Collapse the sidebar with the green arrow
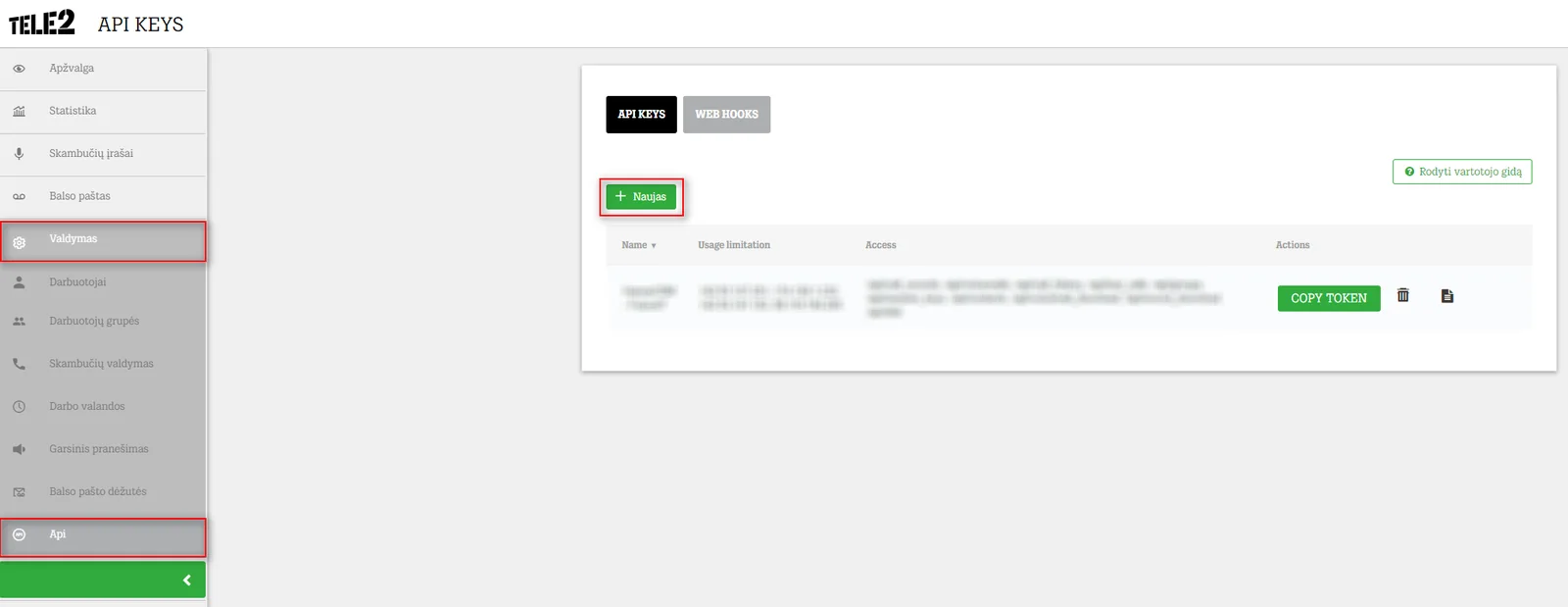 click(103, 581)
